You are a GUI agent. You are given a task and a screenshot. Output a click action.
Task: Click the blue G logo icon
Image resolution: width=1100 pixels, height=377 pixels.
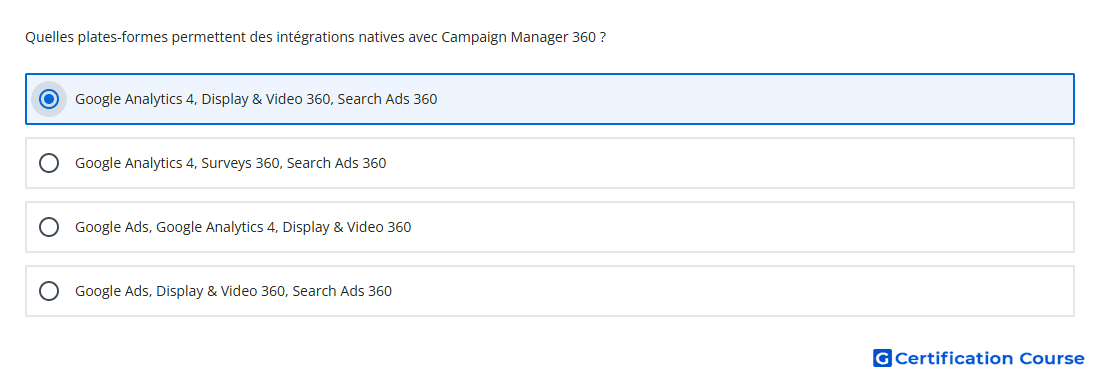pyautogui.click(x=882, y=358)
